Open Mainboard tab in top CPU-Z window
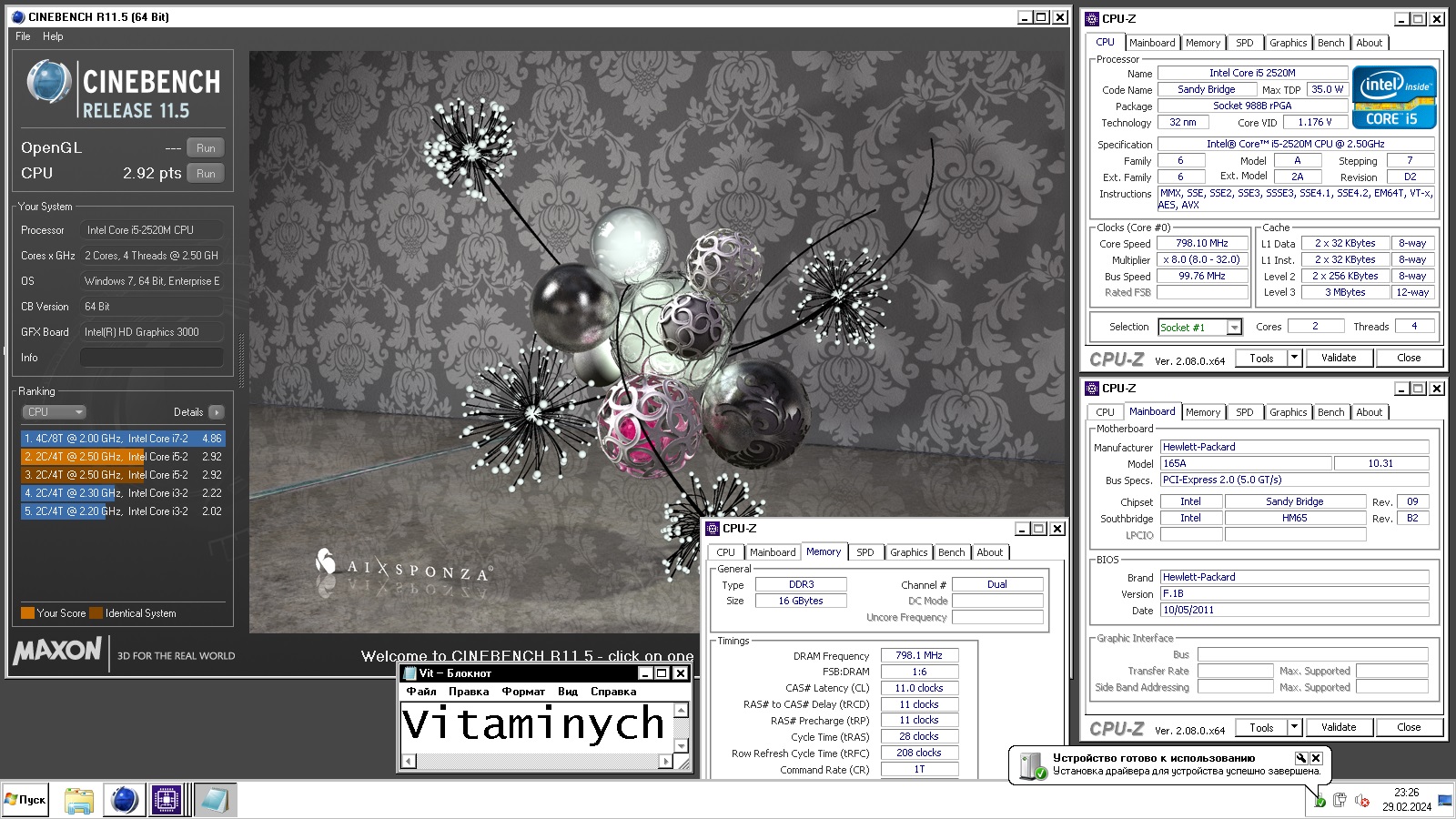 [x=1152, y=43]
